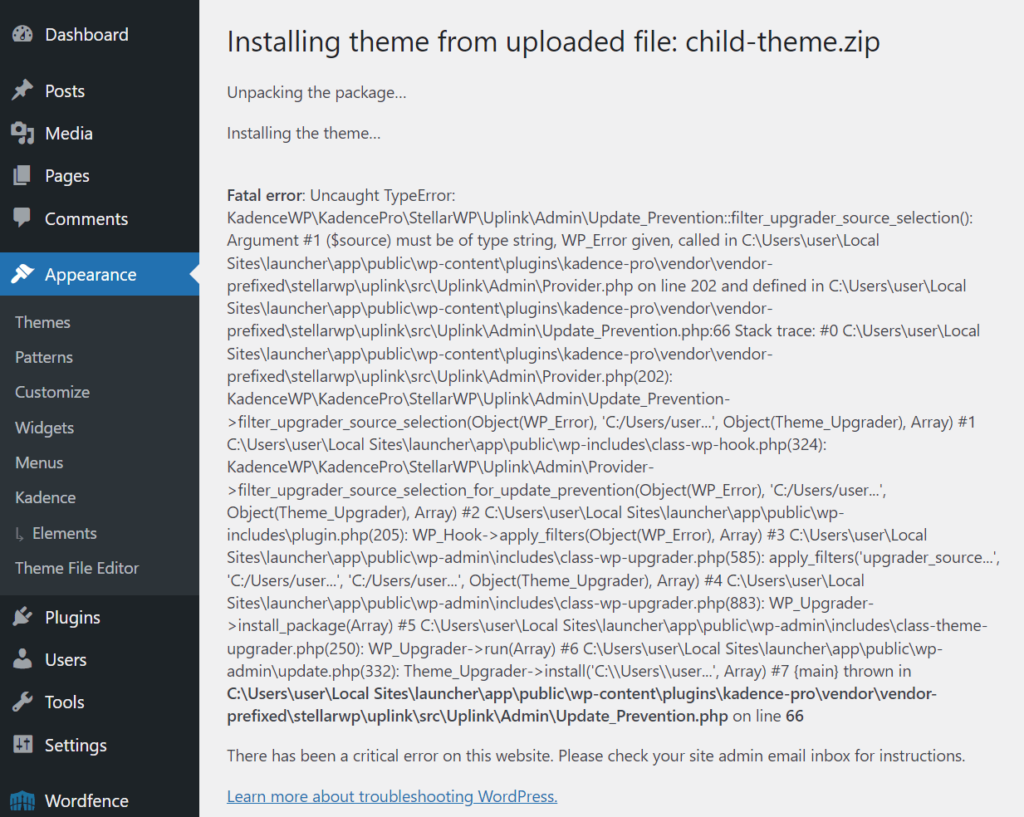
Task: Click the 'critical error on this website' message
Action: (x=596, y=756)
